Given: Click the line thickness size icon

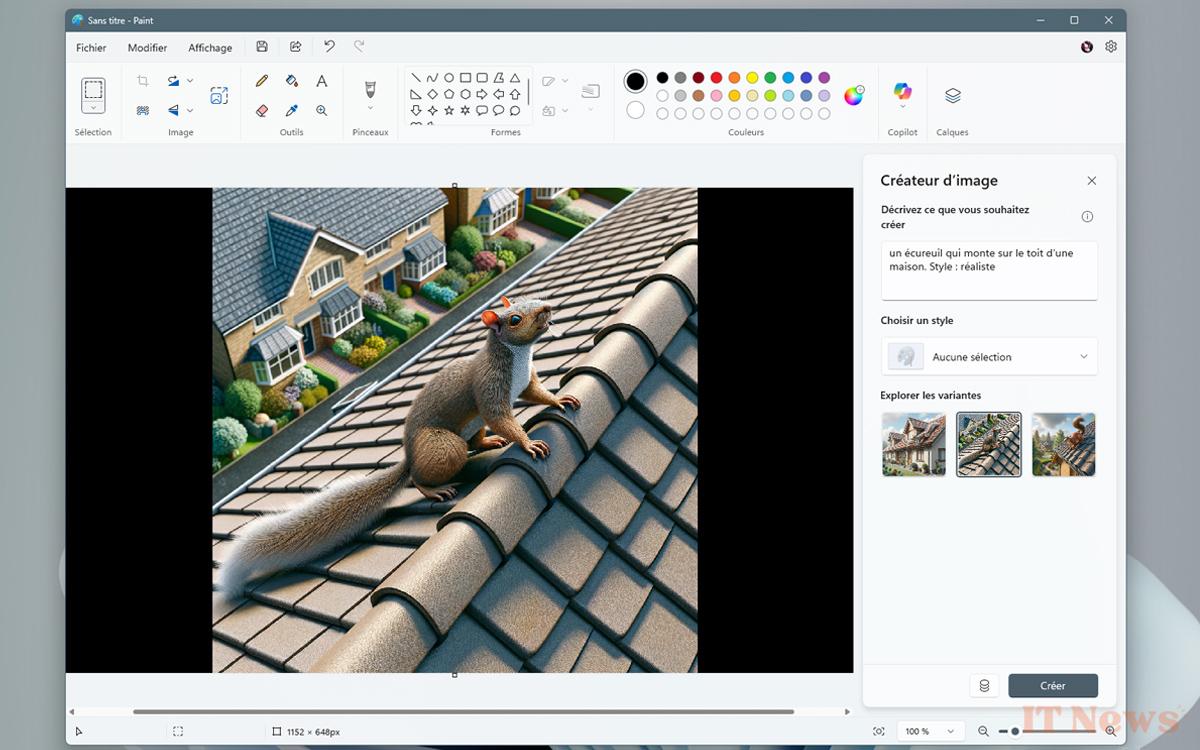Looking at the screenshot, I should (590, 92).
